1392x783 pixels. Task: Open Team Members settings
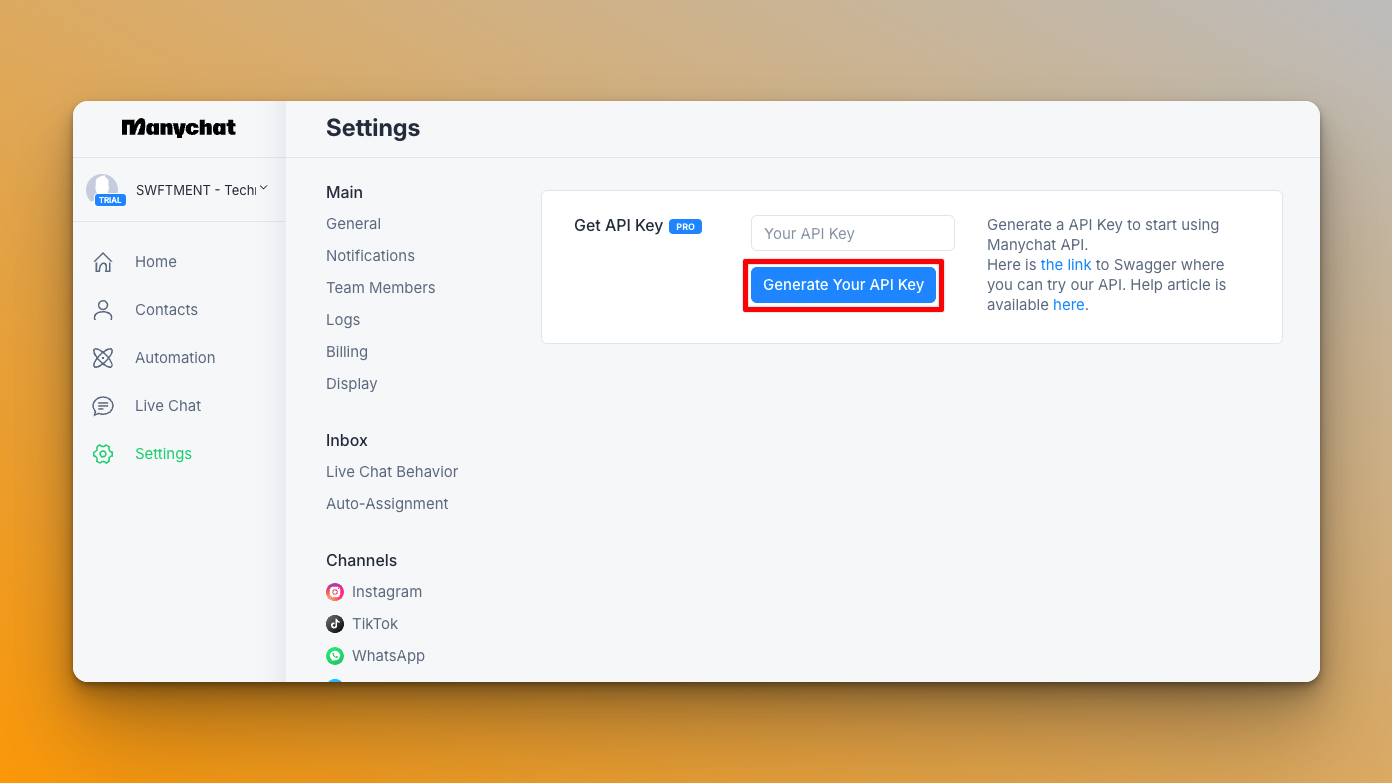[380, 288]
